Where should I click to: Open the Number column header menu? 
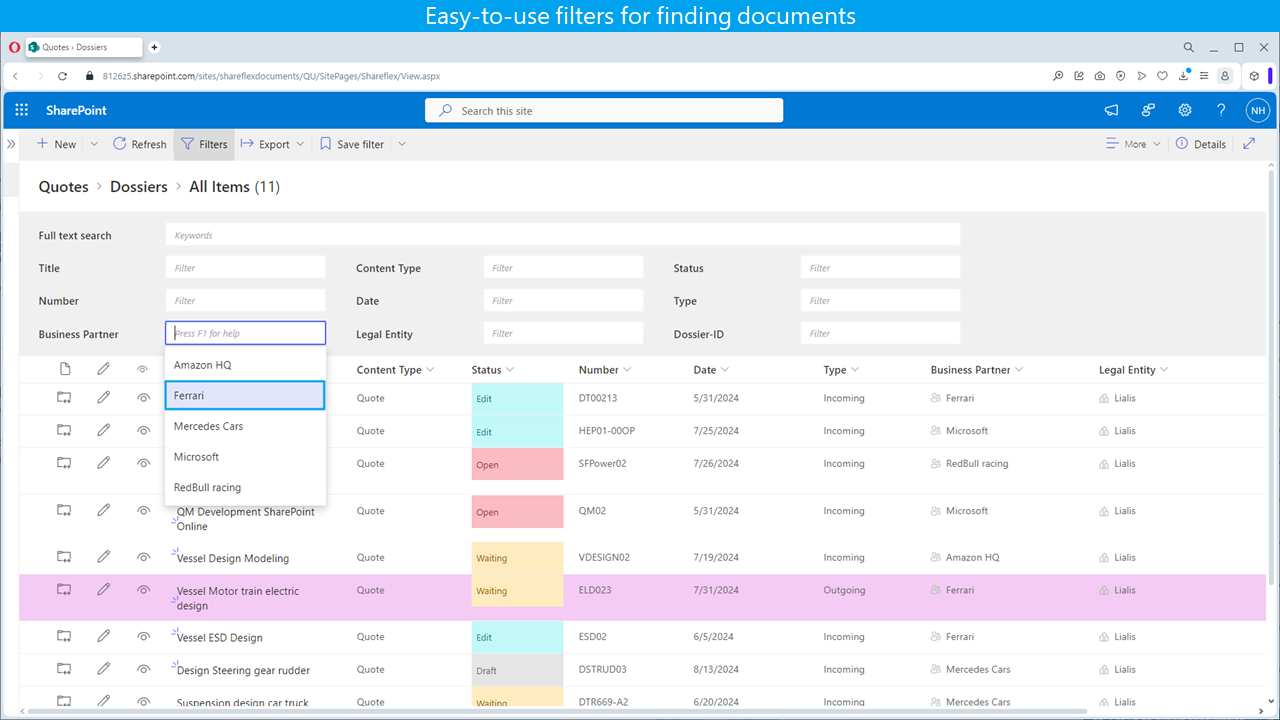[606, 370]
